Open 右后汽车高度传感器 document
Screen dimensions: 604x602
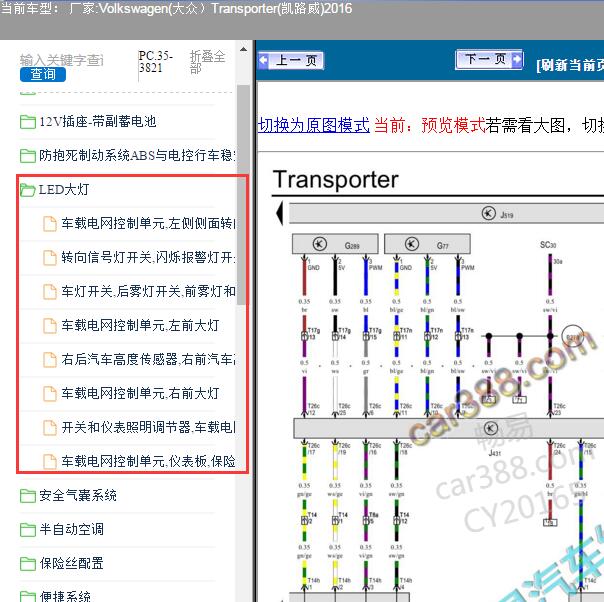tap(149, 359)
